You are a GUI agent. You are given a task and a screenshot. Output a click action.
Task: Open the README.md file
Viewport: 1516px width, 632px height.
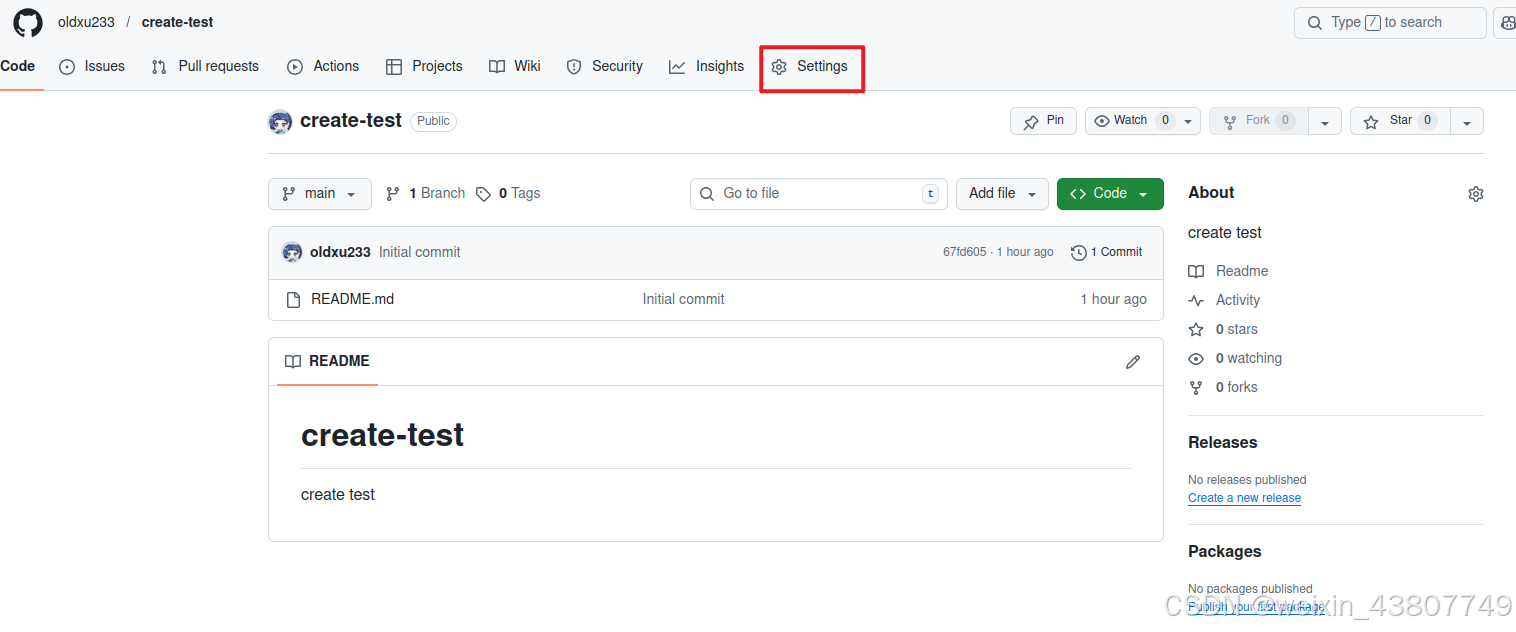tap(352, 299)
